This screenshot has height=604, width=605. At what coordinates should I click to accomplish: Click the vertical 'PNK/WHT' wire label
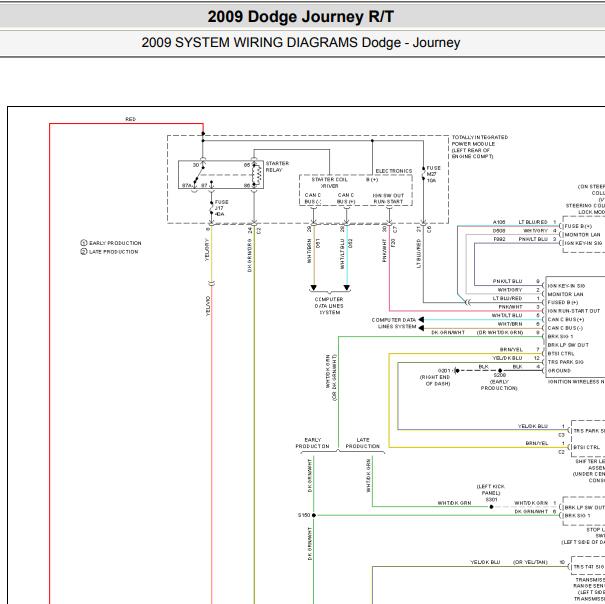click(x=384, y=250)
